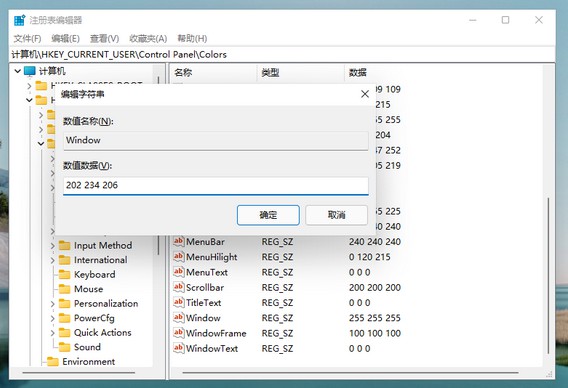The width and height of the screenshot is (568, 388).
Task: Click the PowerCfg folder icon
Action: tap(64, 318)
